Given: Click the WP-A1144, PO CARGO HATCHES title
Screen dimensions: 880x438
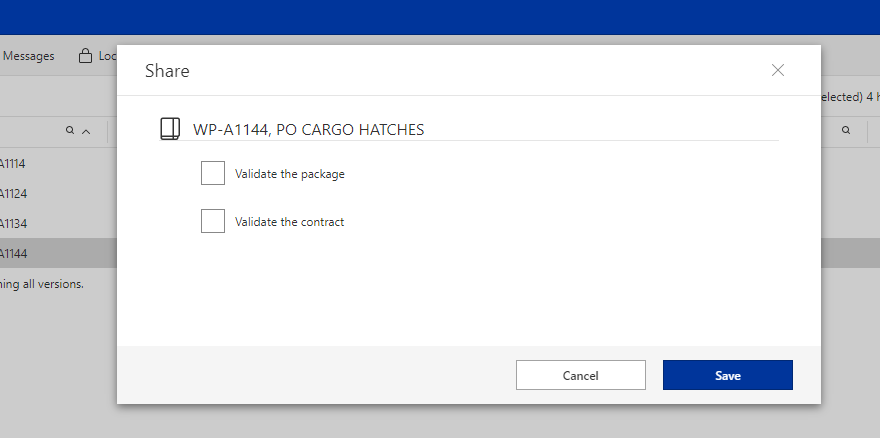Looking at the screenshot, I should pos(308,129).
